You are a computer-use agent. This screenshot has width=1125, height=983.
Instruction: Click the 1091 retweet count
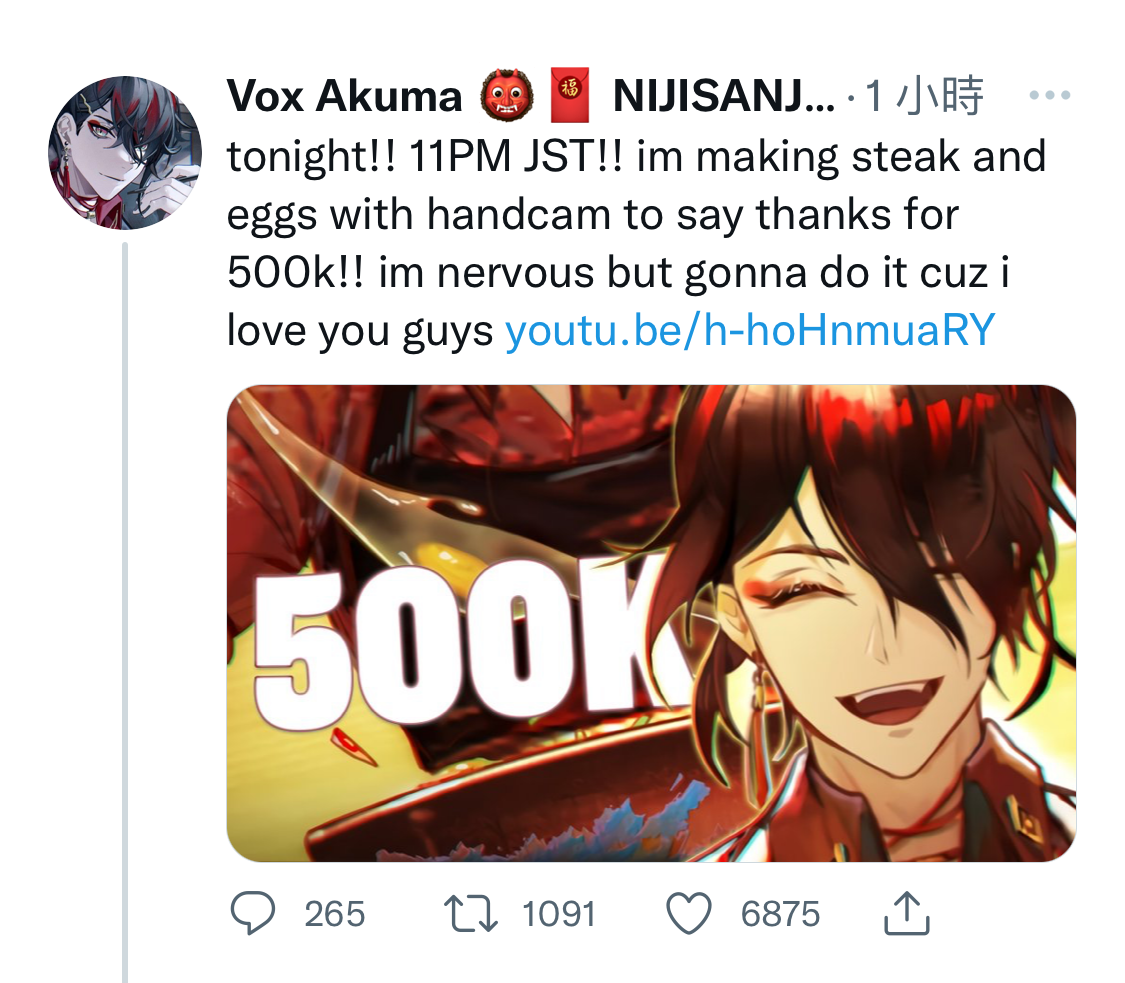[559, 914]
